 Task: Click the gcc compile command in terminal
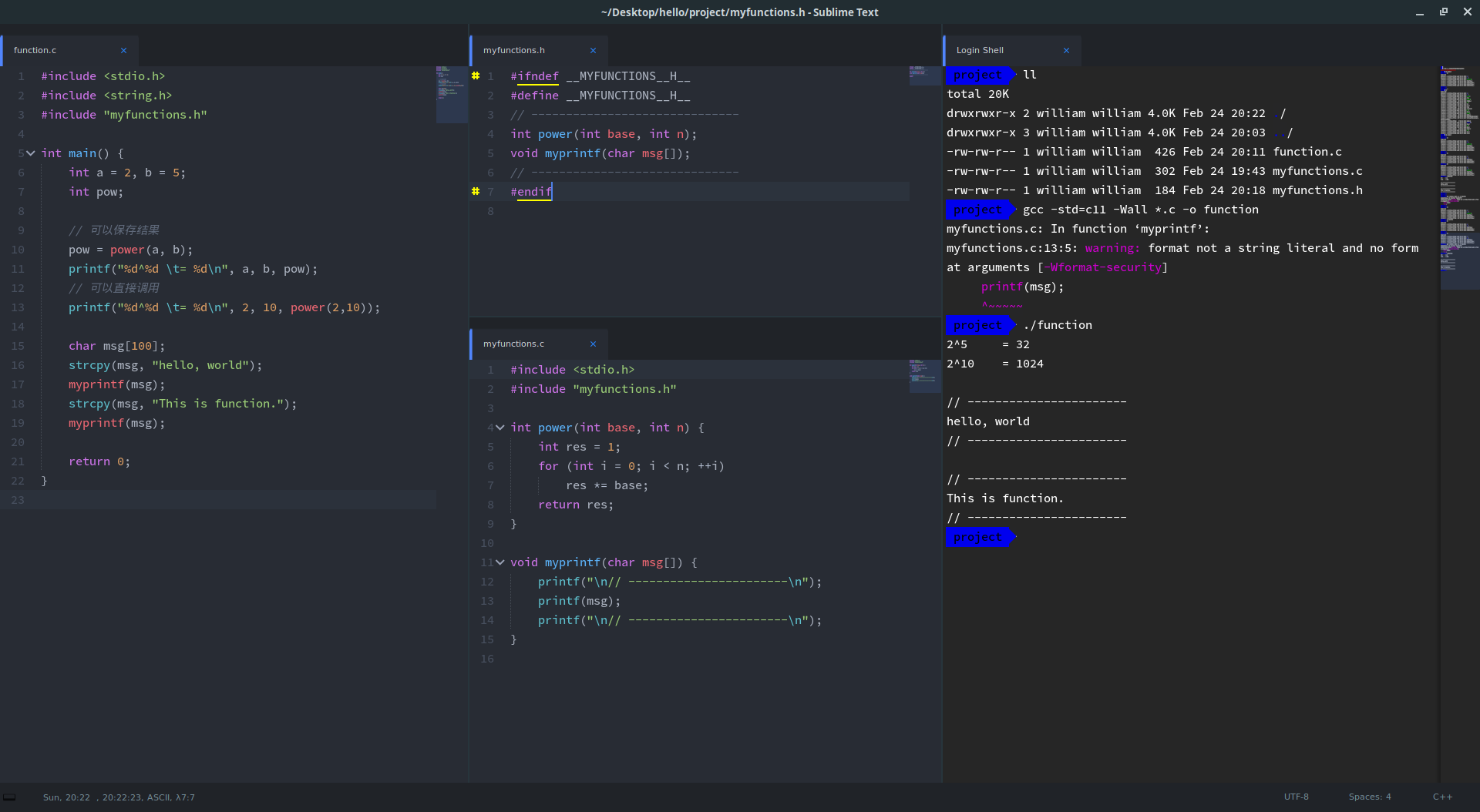coord(1140,210)
